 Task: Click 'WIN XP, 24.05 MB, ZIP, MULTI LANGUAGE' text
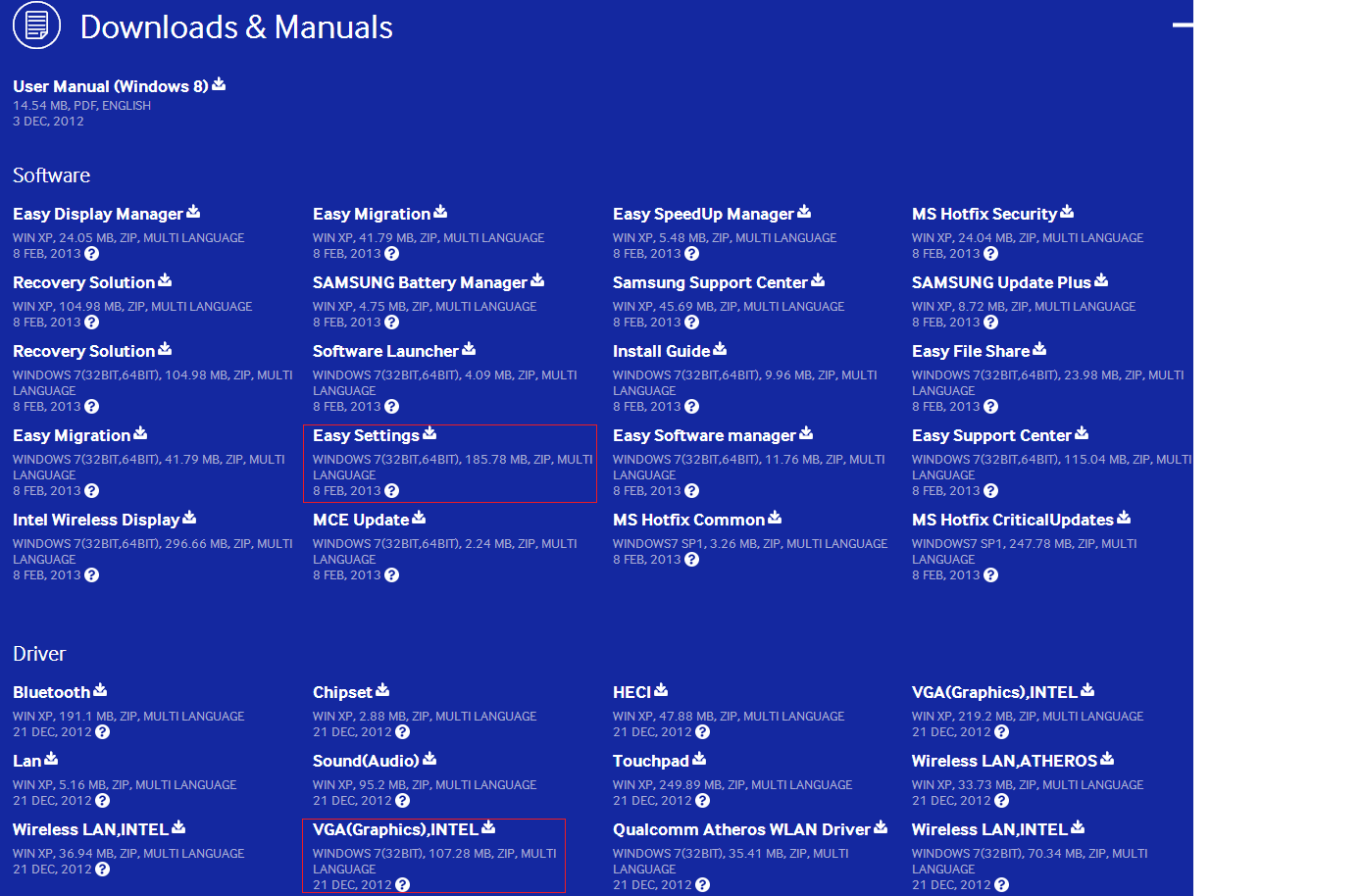[x=128, y=238]
